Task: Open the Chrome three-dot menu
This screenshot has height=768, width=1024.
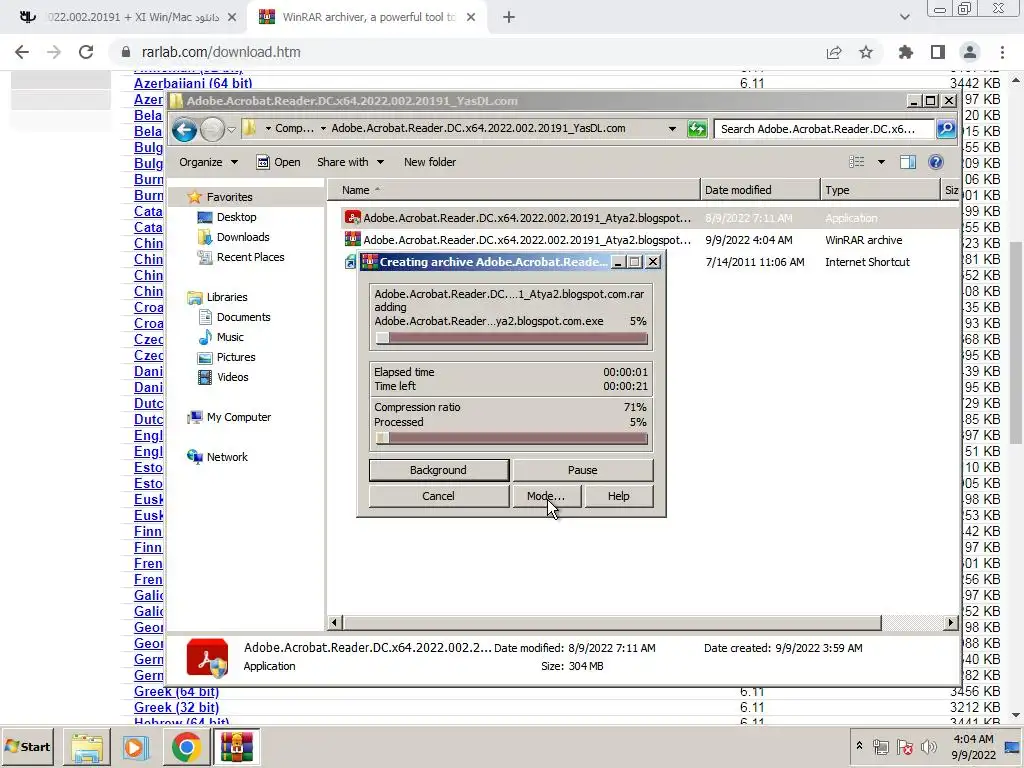Action: pyautogui.click(x=1002, y=52)
